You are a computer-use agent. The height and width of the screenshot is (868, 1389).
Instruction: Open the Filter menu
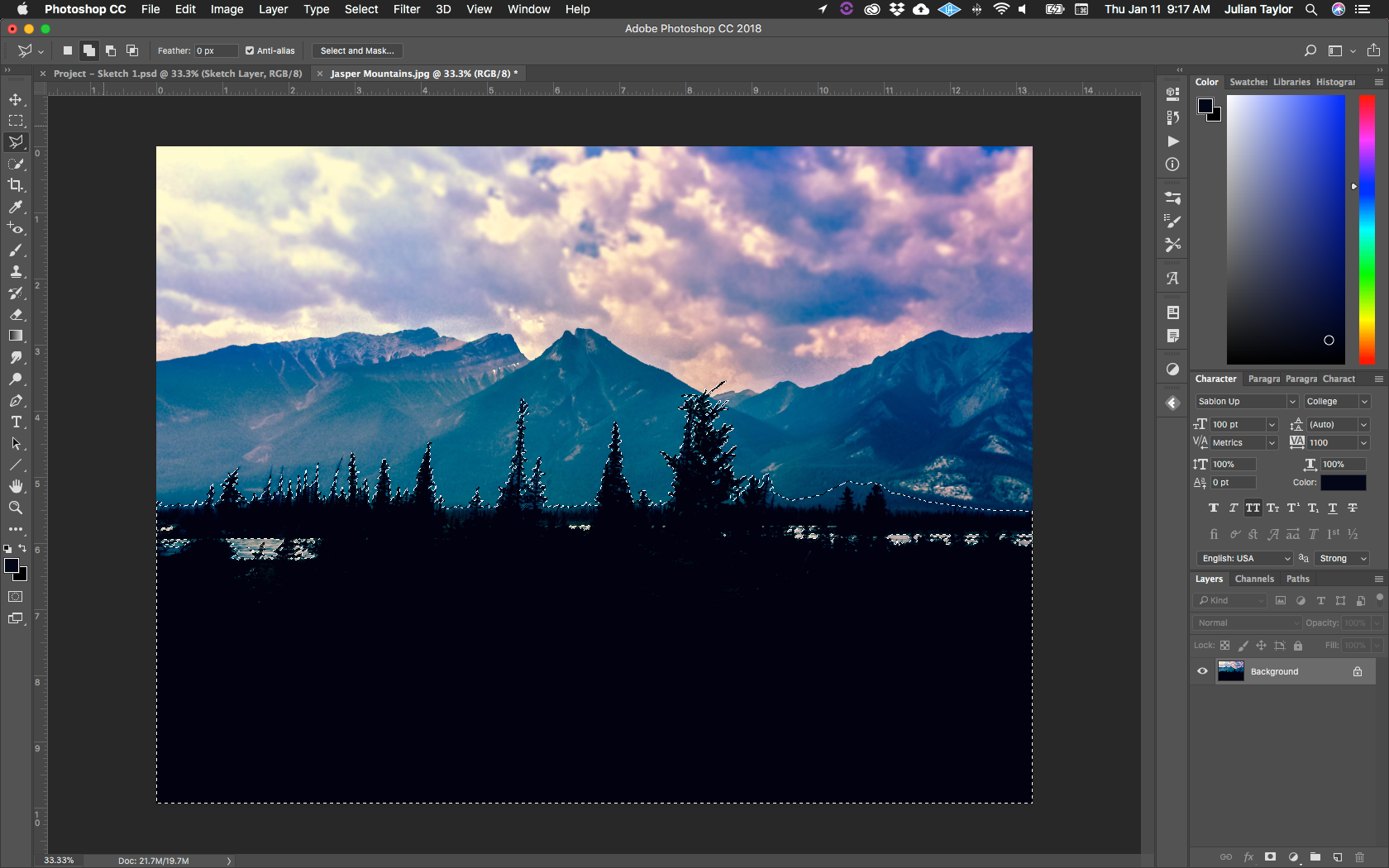coord(407,9)
